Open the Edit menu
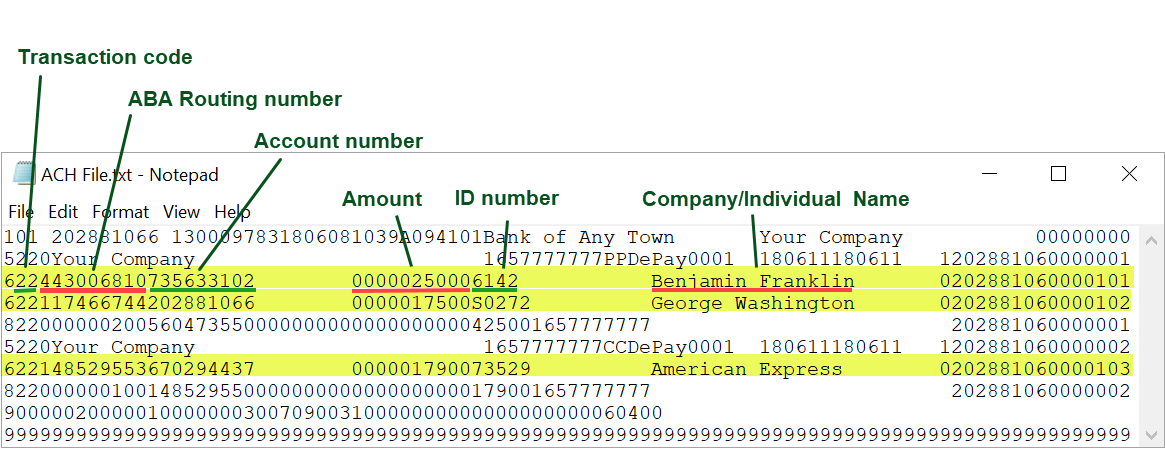The width and height of the screenshot is (1165, 461). click(x=63, y=212)
